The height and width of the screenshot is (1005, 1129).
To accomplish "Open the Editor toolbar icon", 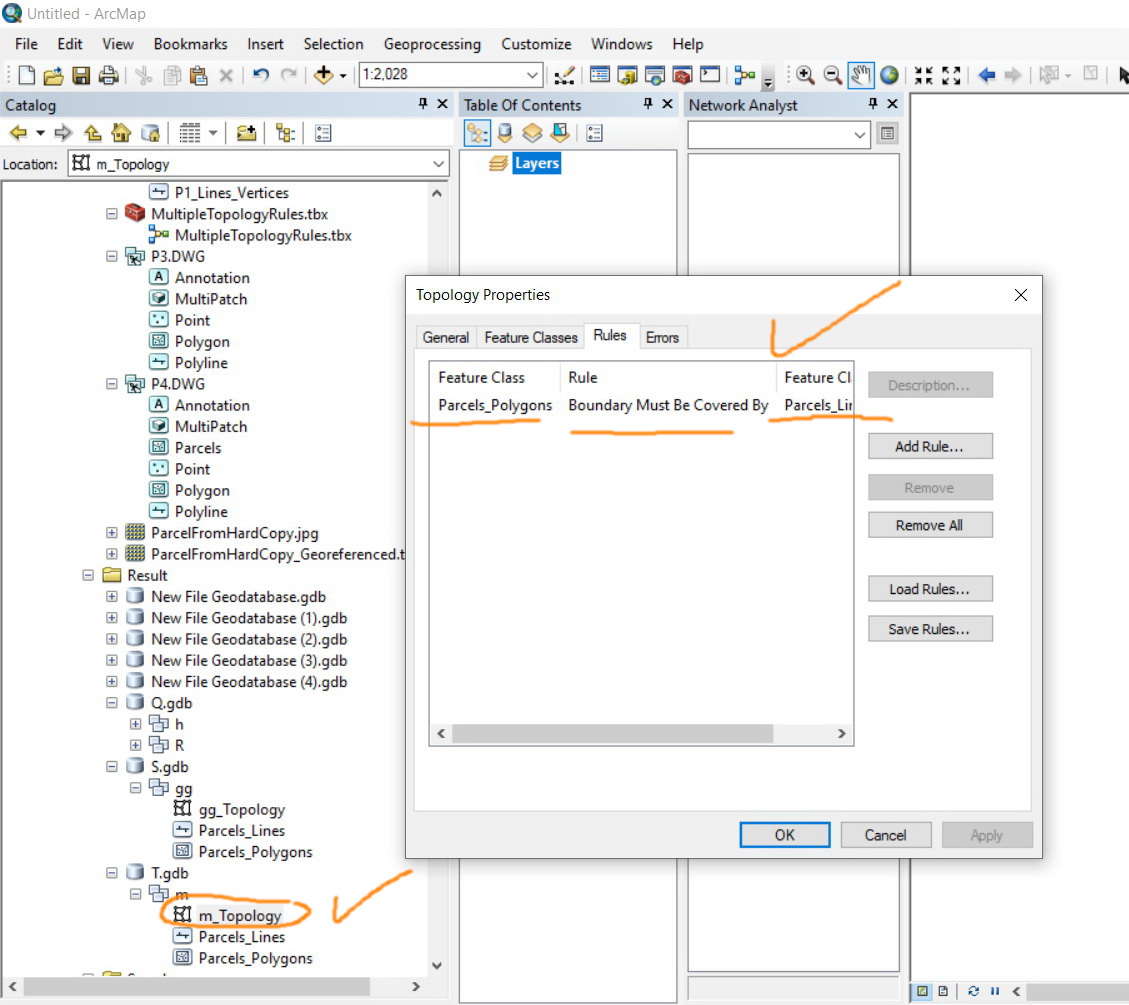I will pyautogui.click(x=564, y=75).
